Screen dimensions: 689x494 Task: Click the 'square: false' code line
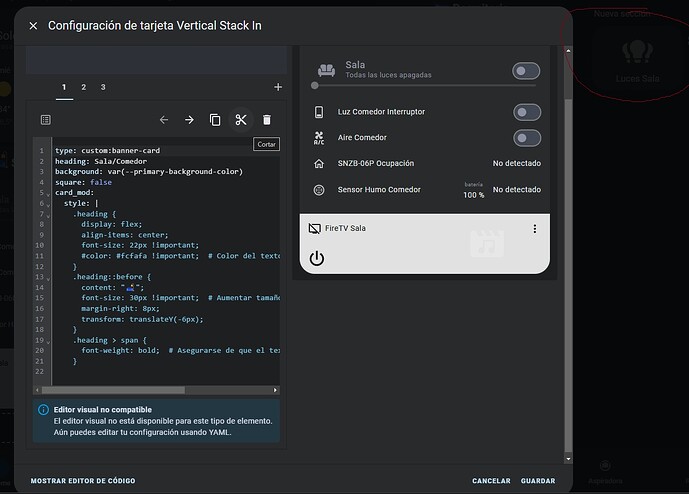pyautogui.click(x=83, y=182)
